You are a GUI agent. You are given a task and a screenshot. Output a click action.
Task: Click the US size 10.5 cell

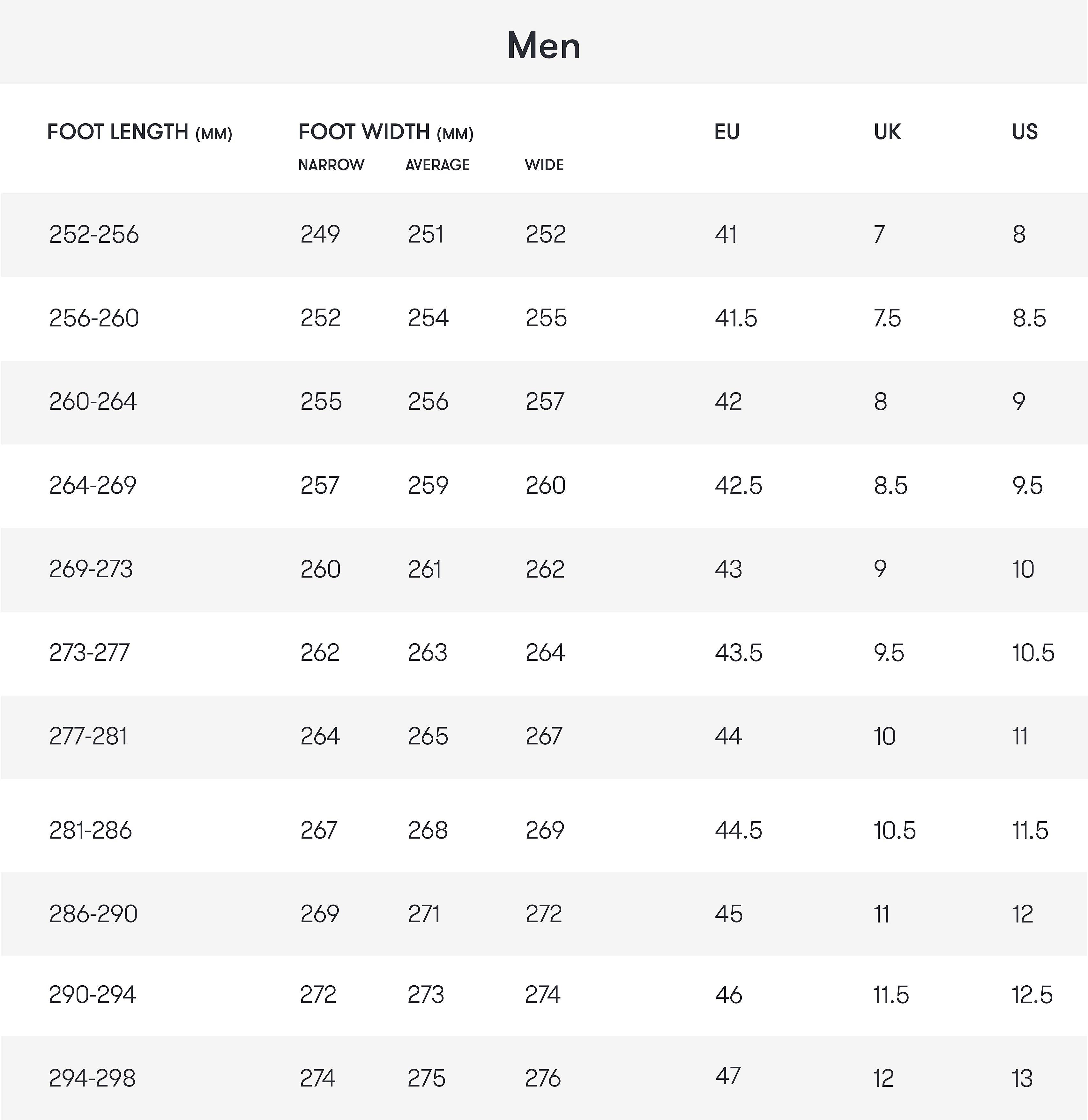[x=1033, y=653]
